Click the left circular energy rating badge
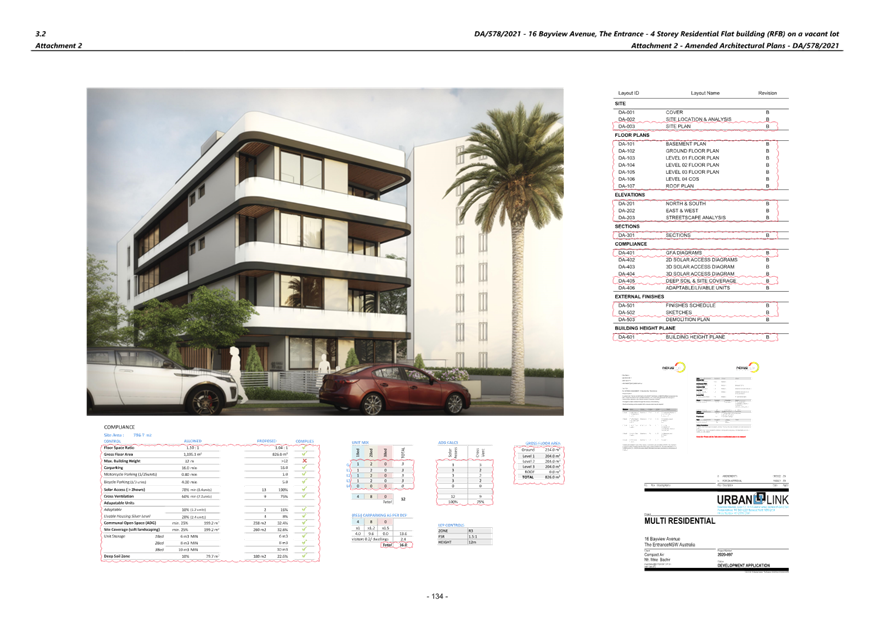Viewport: 874px width, 618px height. (x=679, y=367)
